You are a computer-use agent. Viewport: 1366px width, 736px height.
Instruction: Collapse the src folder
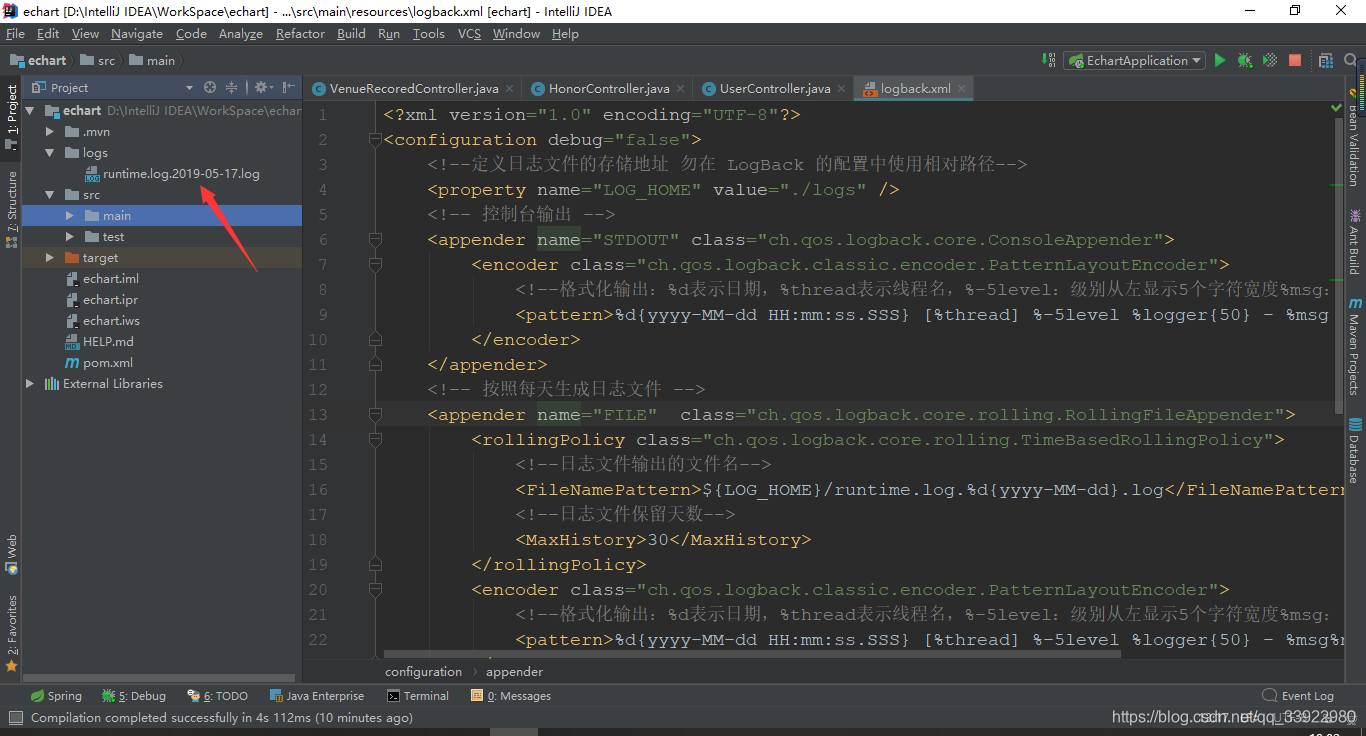(x=50, y=195)
